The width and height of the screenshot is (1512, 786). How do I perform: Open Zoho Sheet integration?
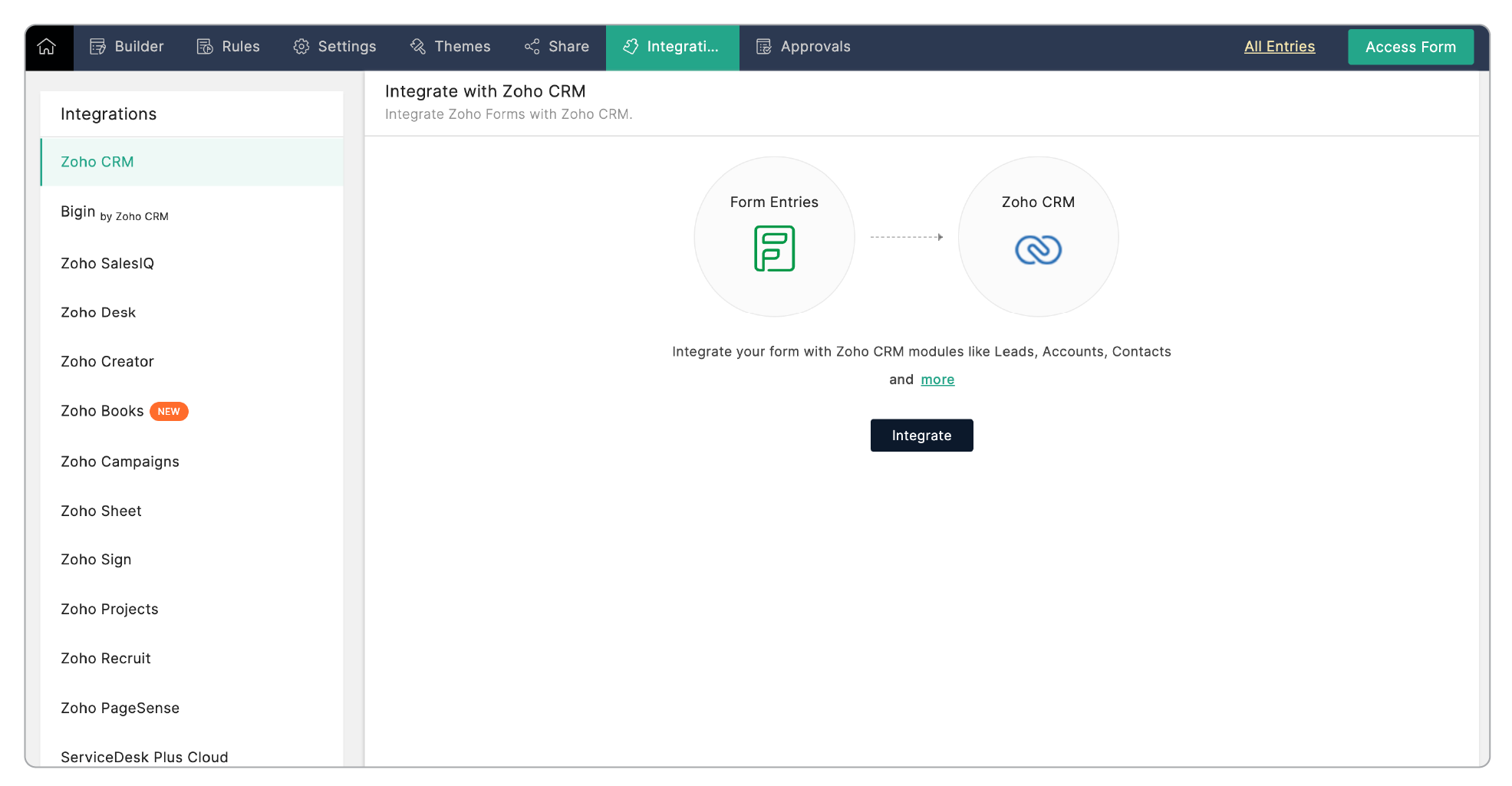[x=192, y=511]
